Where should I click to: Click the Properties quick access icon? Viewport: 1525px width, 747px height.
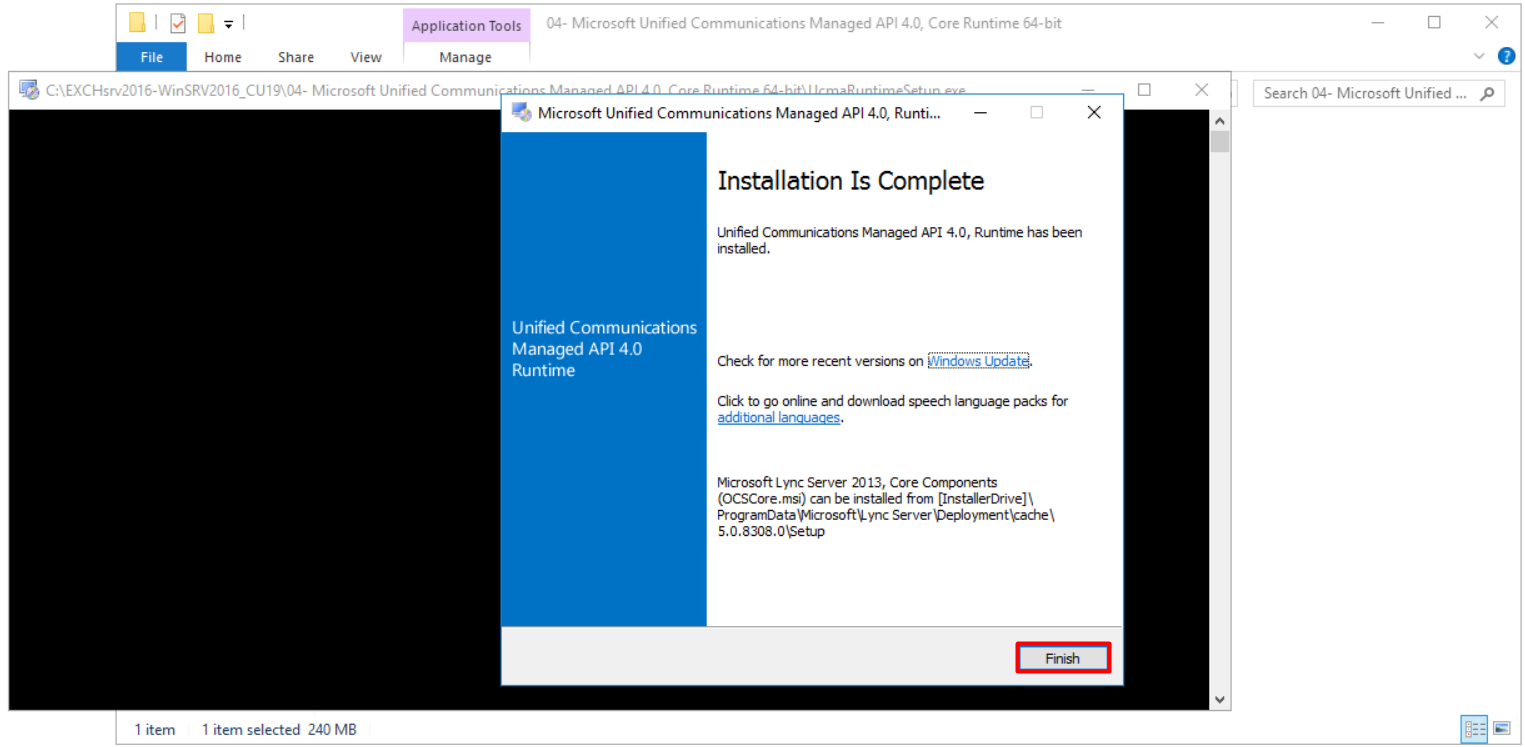pyautogui.click(x=178, y=23)
